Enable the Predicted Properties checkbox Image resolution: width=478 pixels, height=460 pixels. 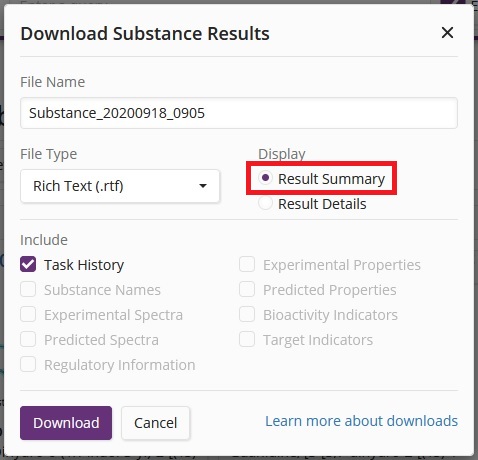(247, 289)
